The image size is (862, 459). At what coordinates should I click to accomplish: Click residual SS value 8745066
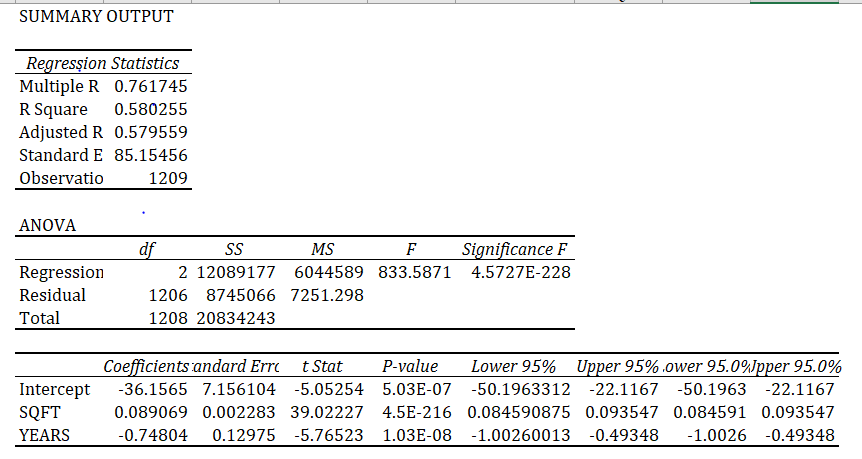tap(241, 296)
